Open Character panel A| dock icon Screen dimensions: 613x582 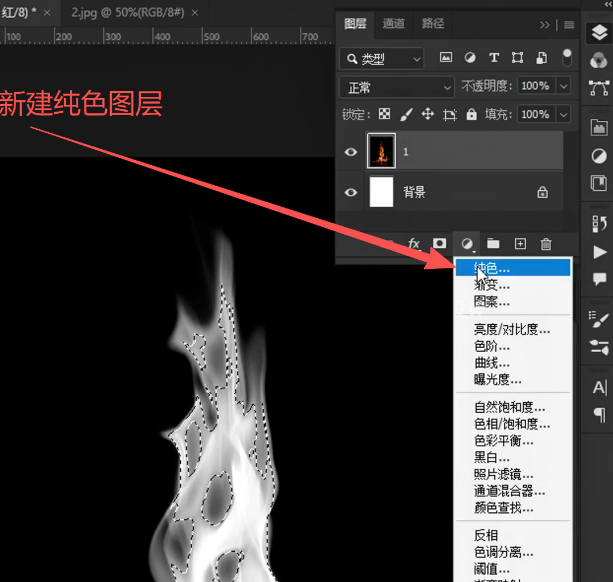(600, 387)
